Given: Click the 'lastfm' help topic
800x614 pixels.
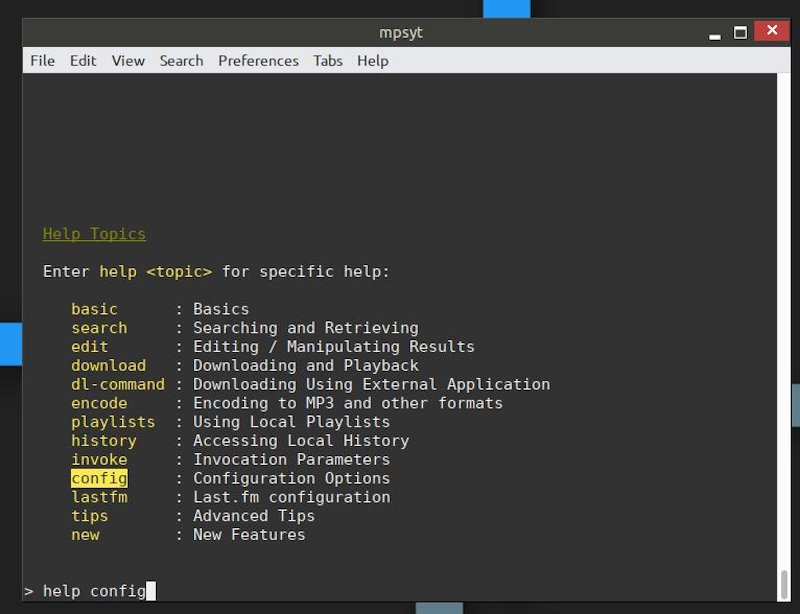Looking at the screenshot, I should 99,497.
